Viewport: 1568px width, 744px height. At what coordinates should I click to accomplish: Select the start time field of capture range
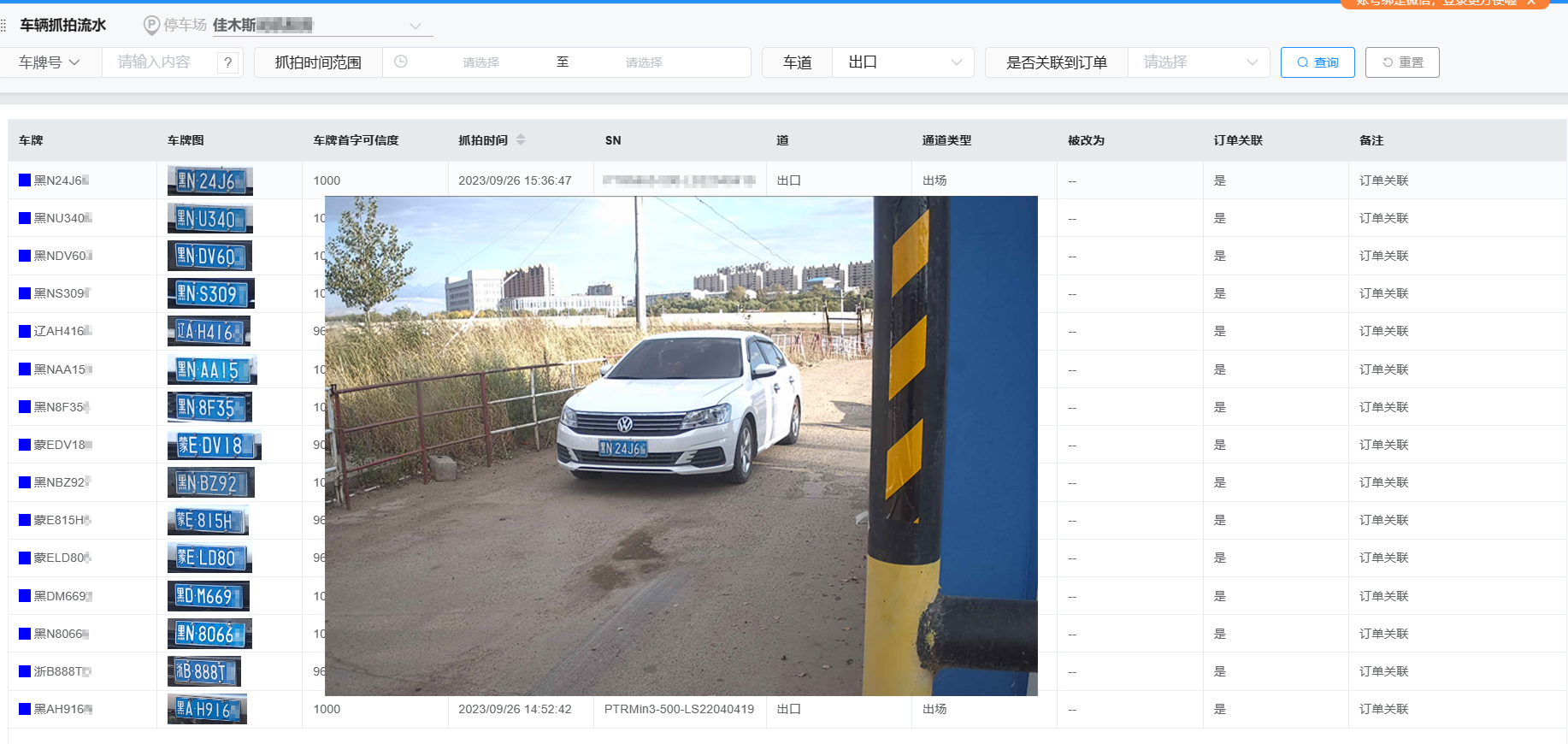click(480, 62)
